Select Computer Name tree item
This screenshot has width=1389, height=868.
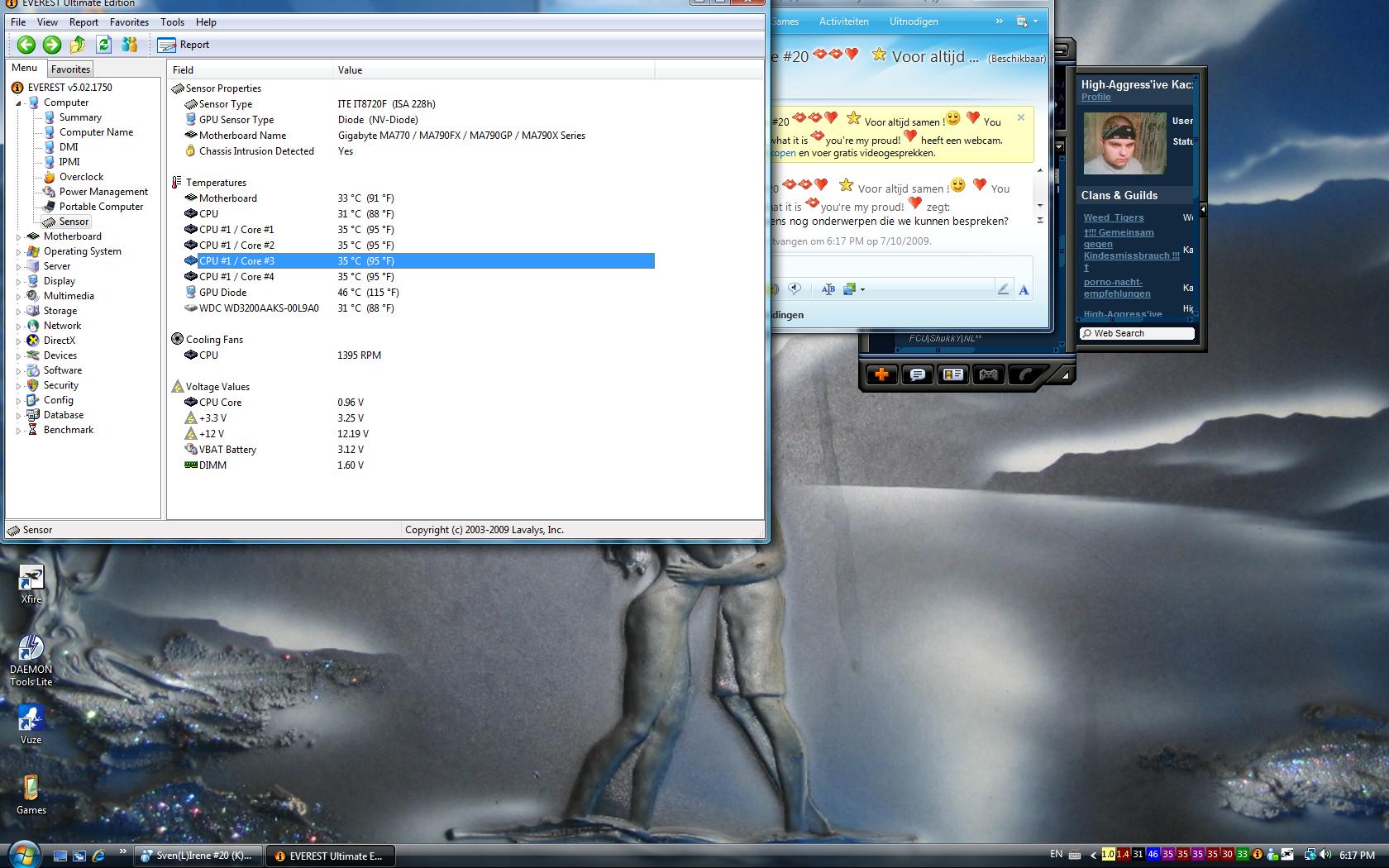tap(96, 132)
